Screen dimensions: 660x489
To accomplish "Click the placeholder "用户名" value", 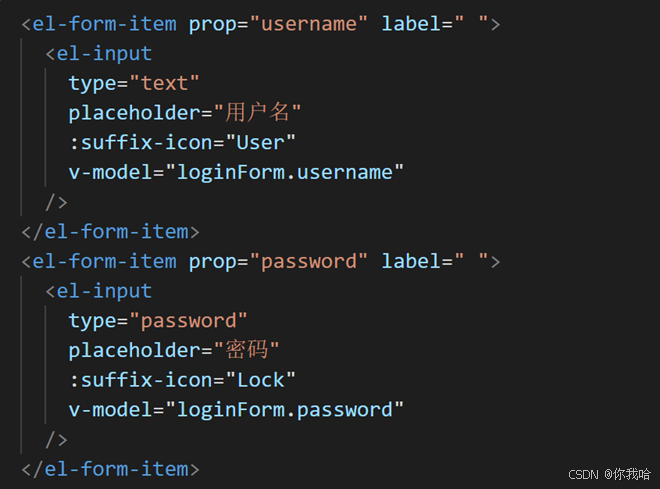I will click(257, 113).
